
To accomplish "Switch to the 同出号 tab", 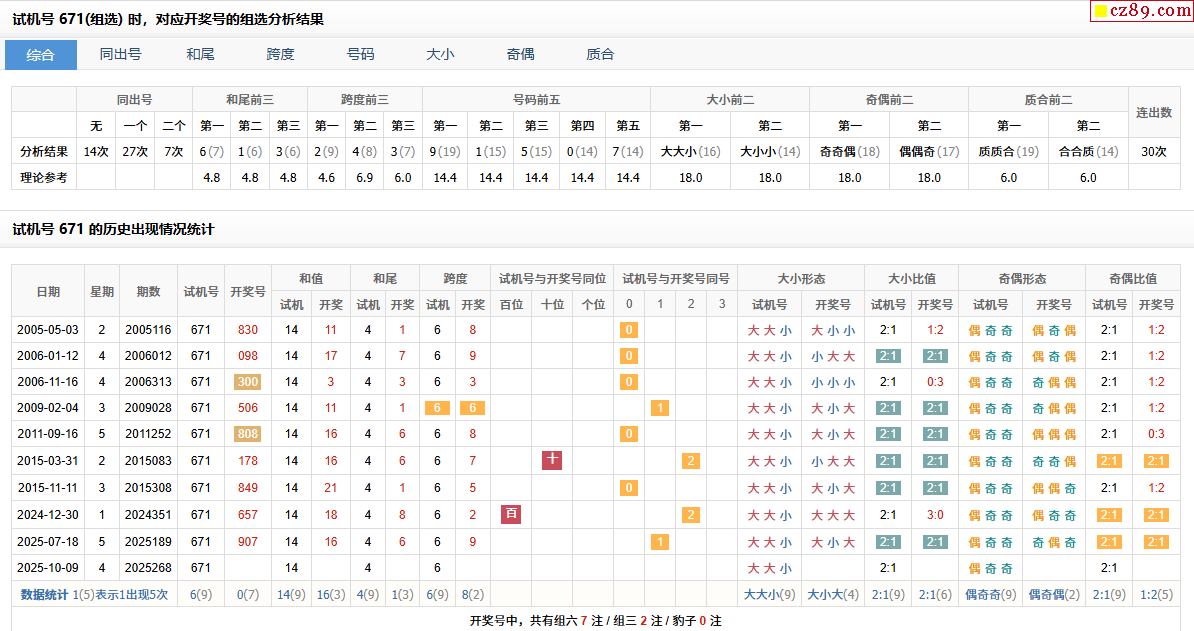I will (120, 54).
